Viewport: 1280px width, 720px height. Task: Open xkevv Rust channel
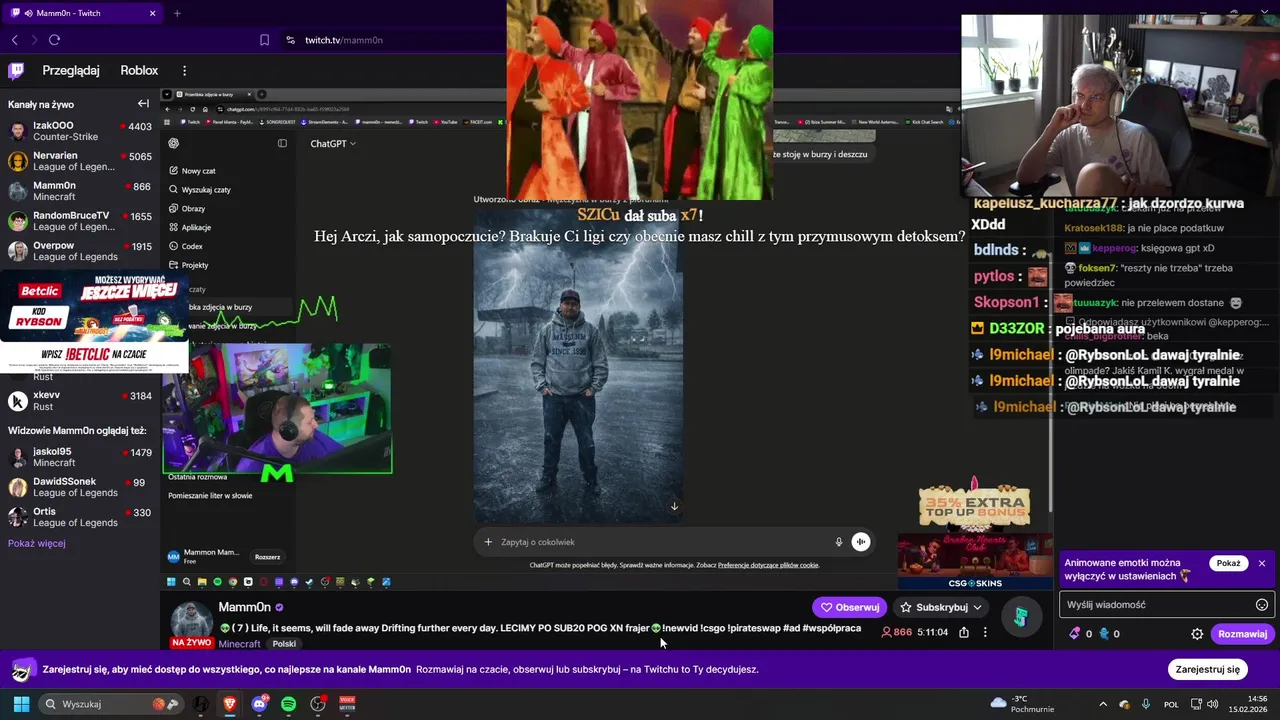pyautogui.click(x=79, y=401)
